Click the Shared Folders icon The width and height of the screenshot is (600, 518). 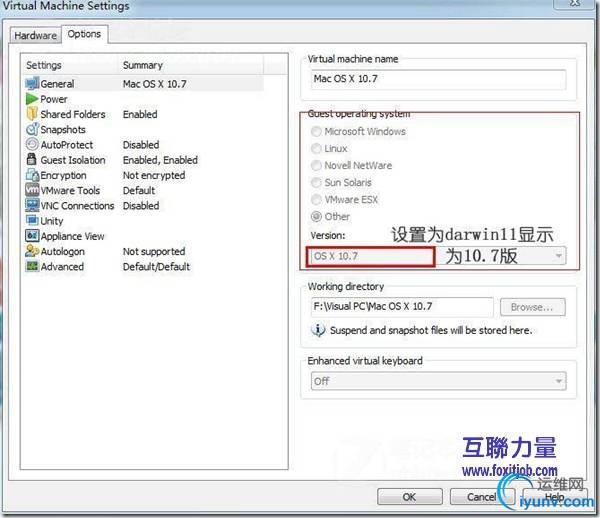pos(32,114)
